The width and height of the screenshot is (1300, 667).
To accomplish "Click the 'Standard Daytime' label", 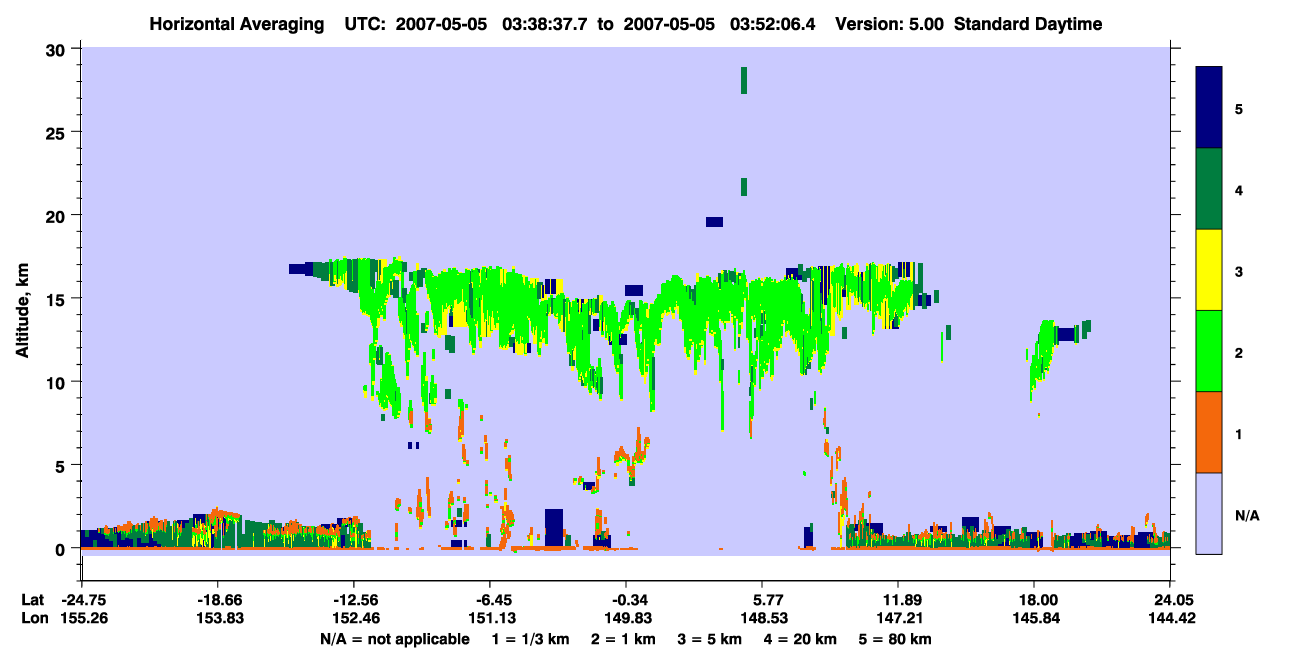I will [1028, 24].
